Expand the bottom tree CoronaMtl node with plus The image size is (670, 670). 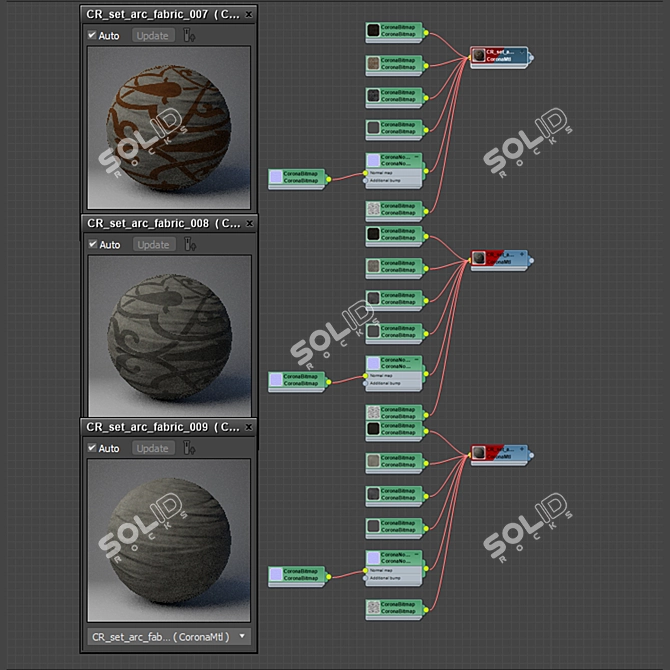click(522, 449)
